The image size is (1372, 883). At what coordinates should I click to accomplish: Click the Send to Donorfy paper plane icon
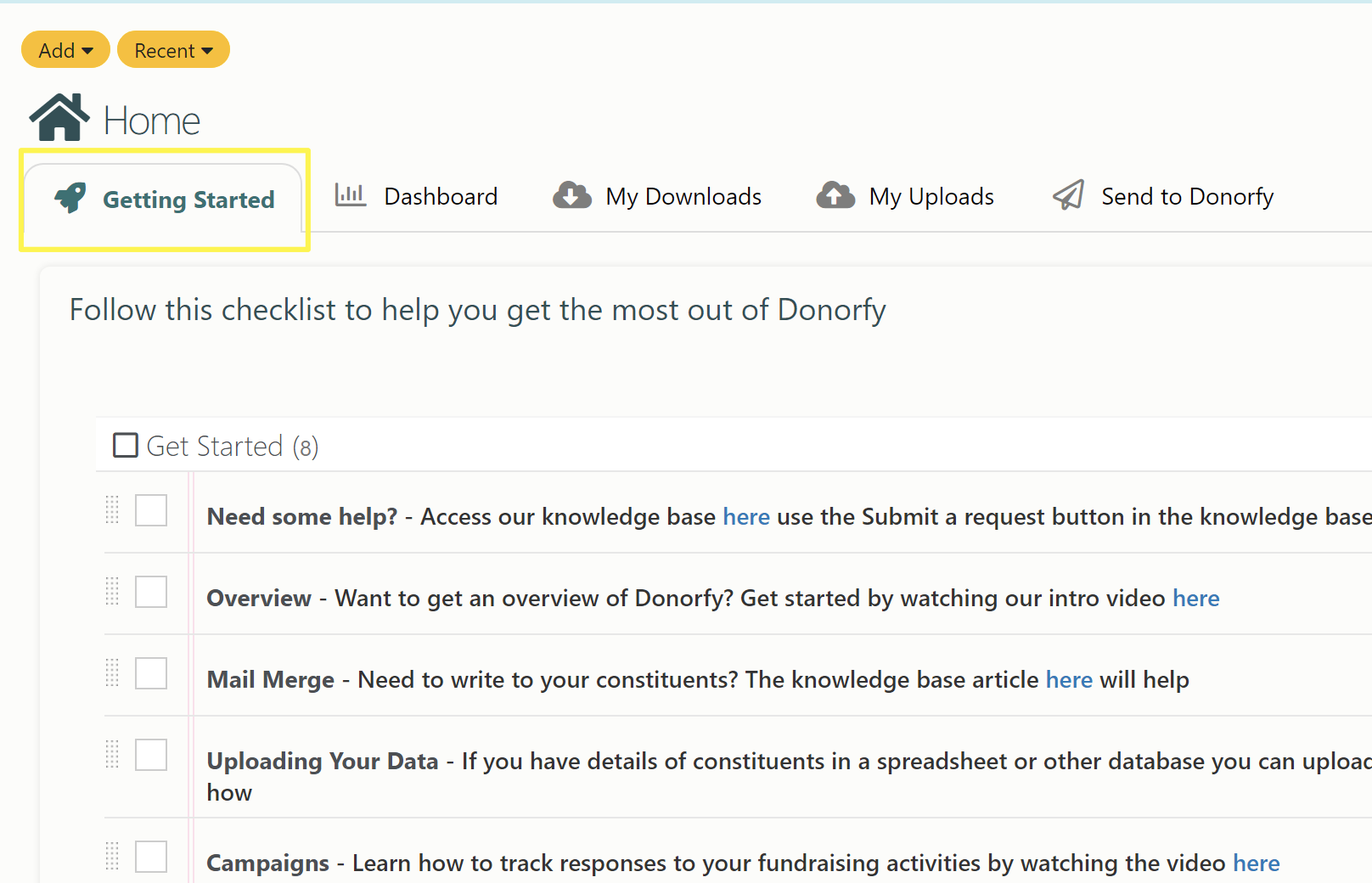coord(1069,195)
